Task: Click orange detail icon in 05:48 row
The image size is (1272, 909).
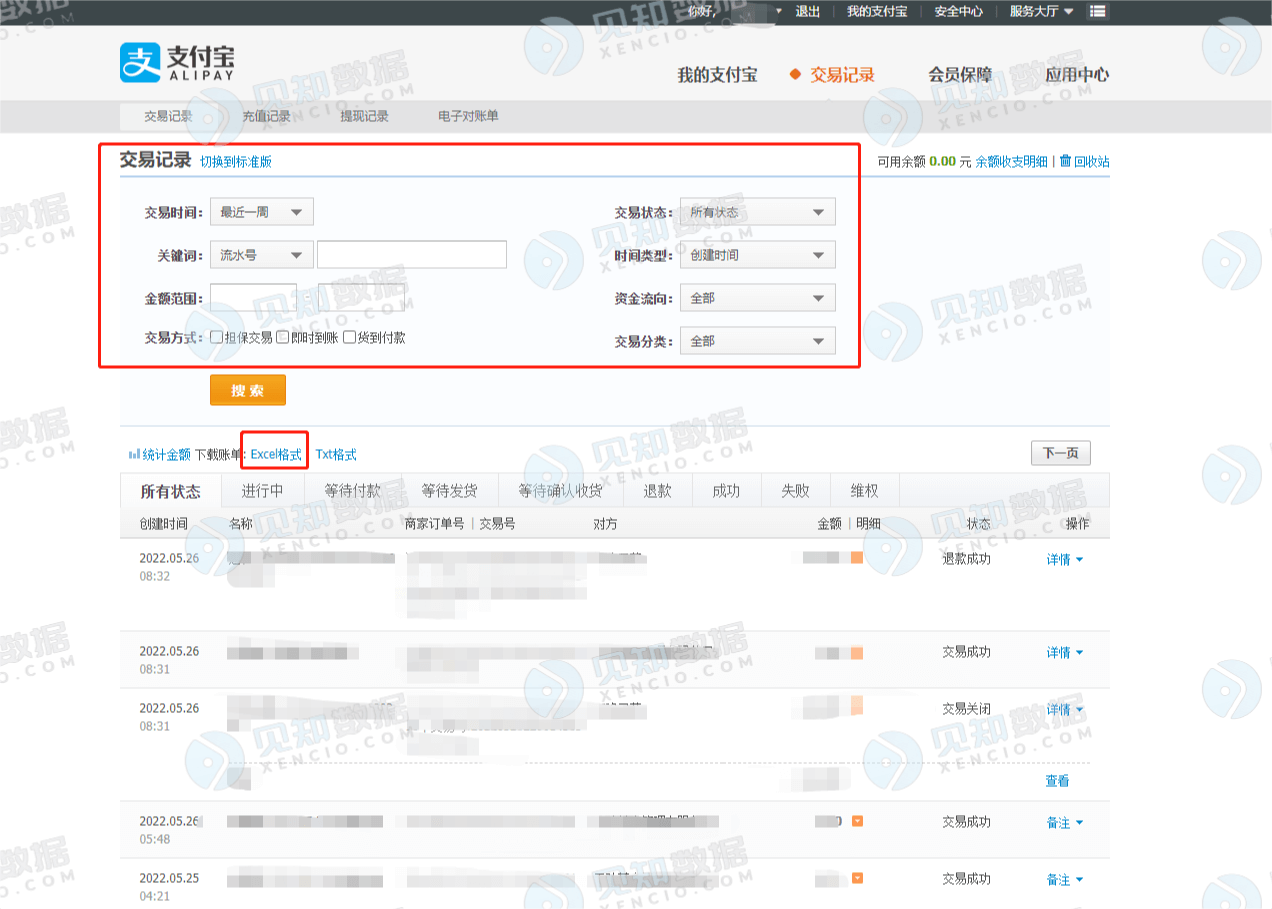Action: pyautogui.click(x=857, y=821)
